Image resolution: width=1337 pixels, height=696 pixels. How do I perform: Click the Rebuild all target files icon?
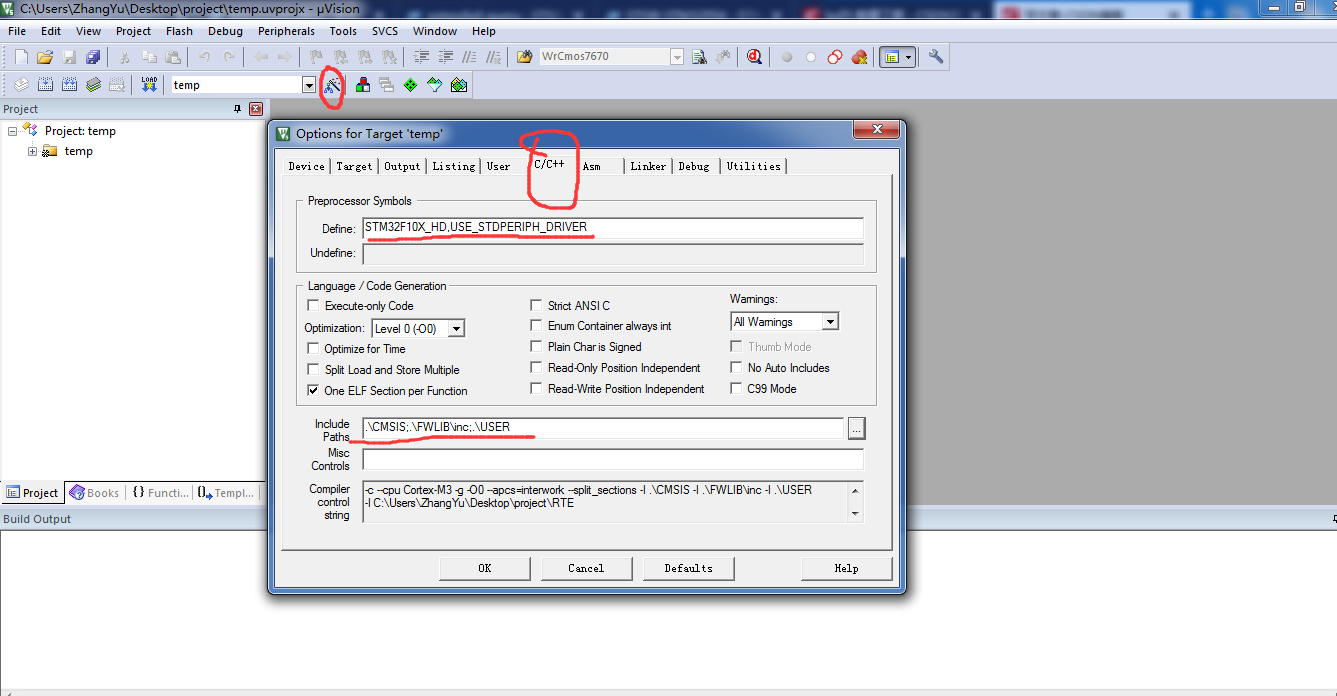69,85
